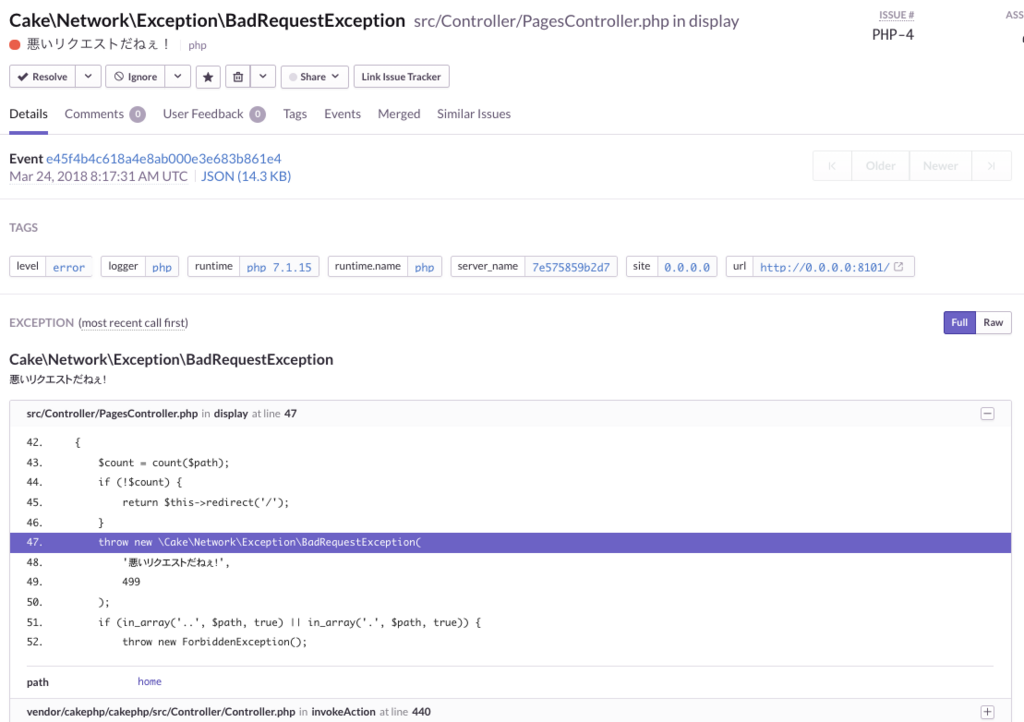1024x722 pixels.
Task: Click the trash delete icon
Action: [238, 76]
